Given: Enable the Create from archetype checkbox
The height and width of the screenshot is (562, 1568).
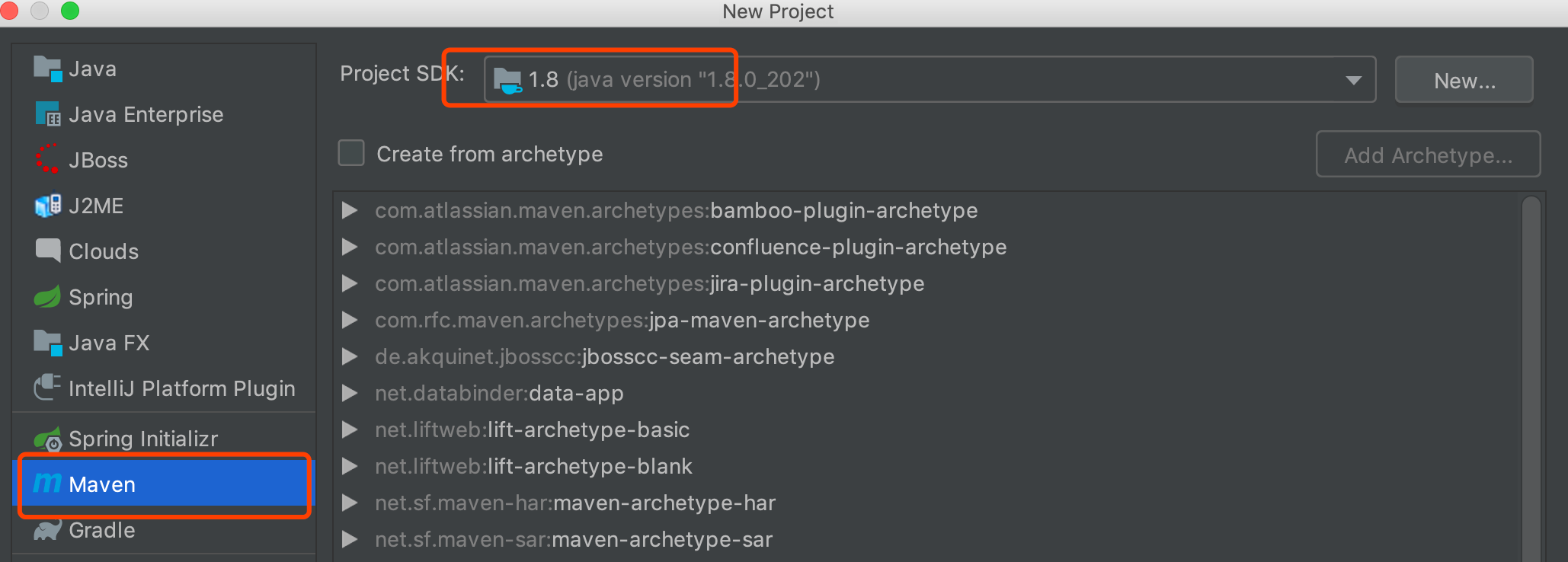Looking at the screenshot, I should (x=351, y=153).
